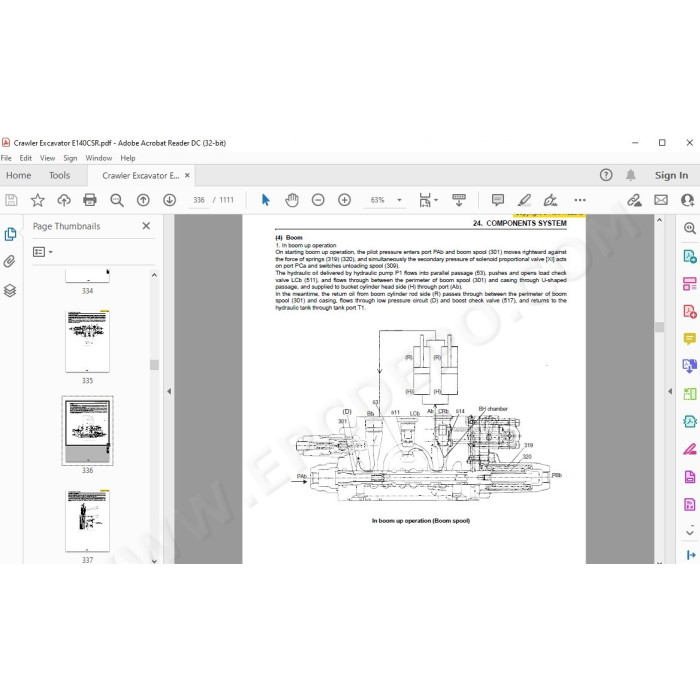Open the Window menu
This screenshot has height=700, width=700.
(x=99, y=158)
